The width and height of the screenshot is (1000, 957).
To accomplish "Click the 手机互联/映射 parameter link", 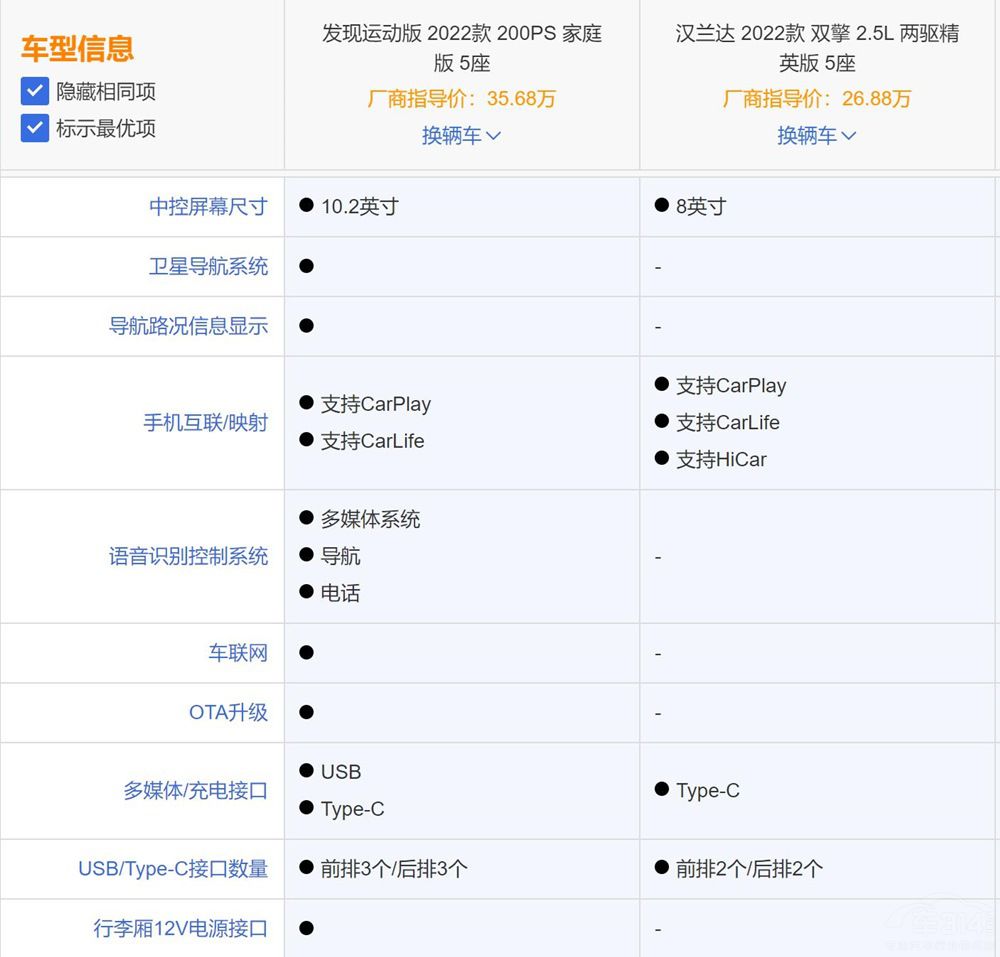I will pyautogui.click(x=205, y=423).
